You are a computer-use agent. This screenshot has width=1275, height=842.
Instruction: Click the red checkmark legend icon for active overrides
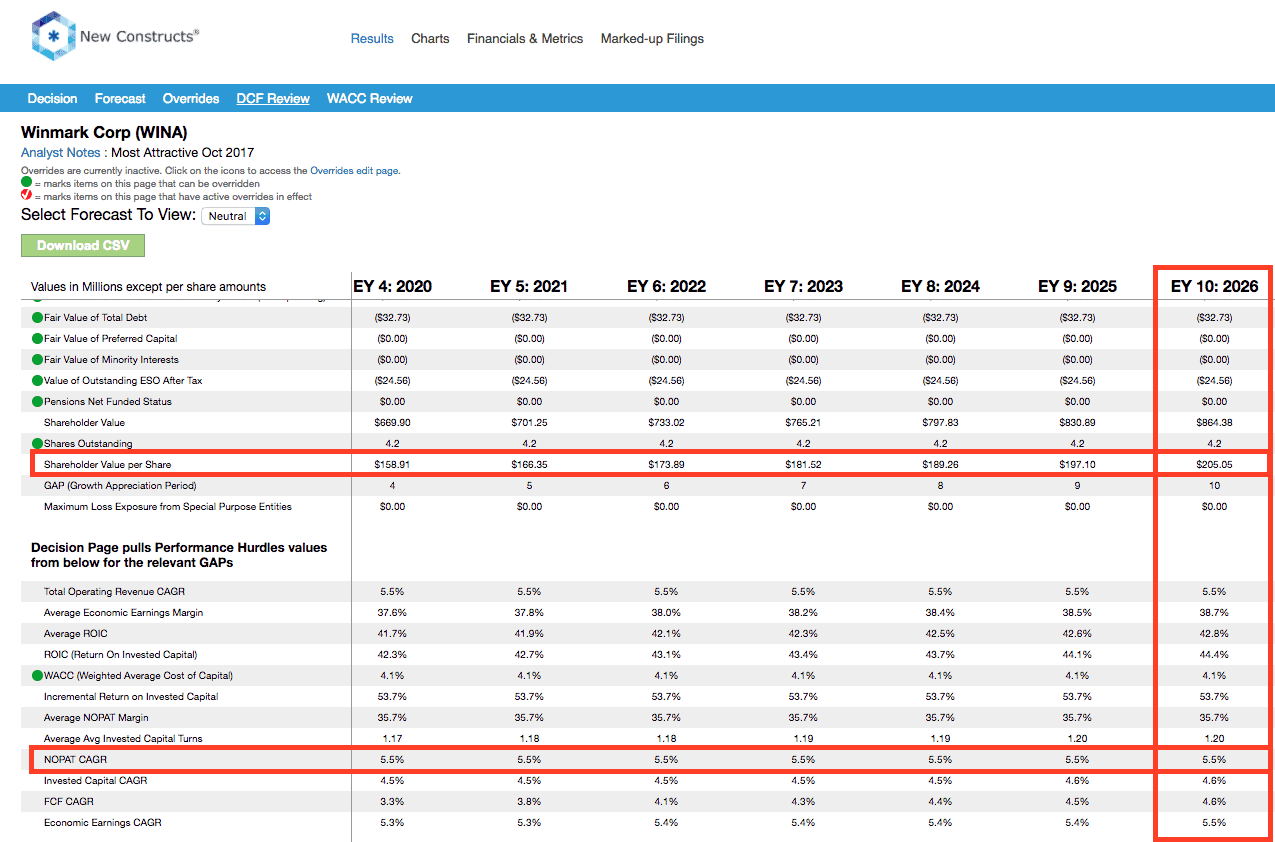point(26,196)
